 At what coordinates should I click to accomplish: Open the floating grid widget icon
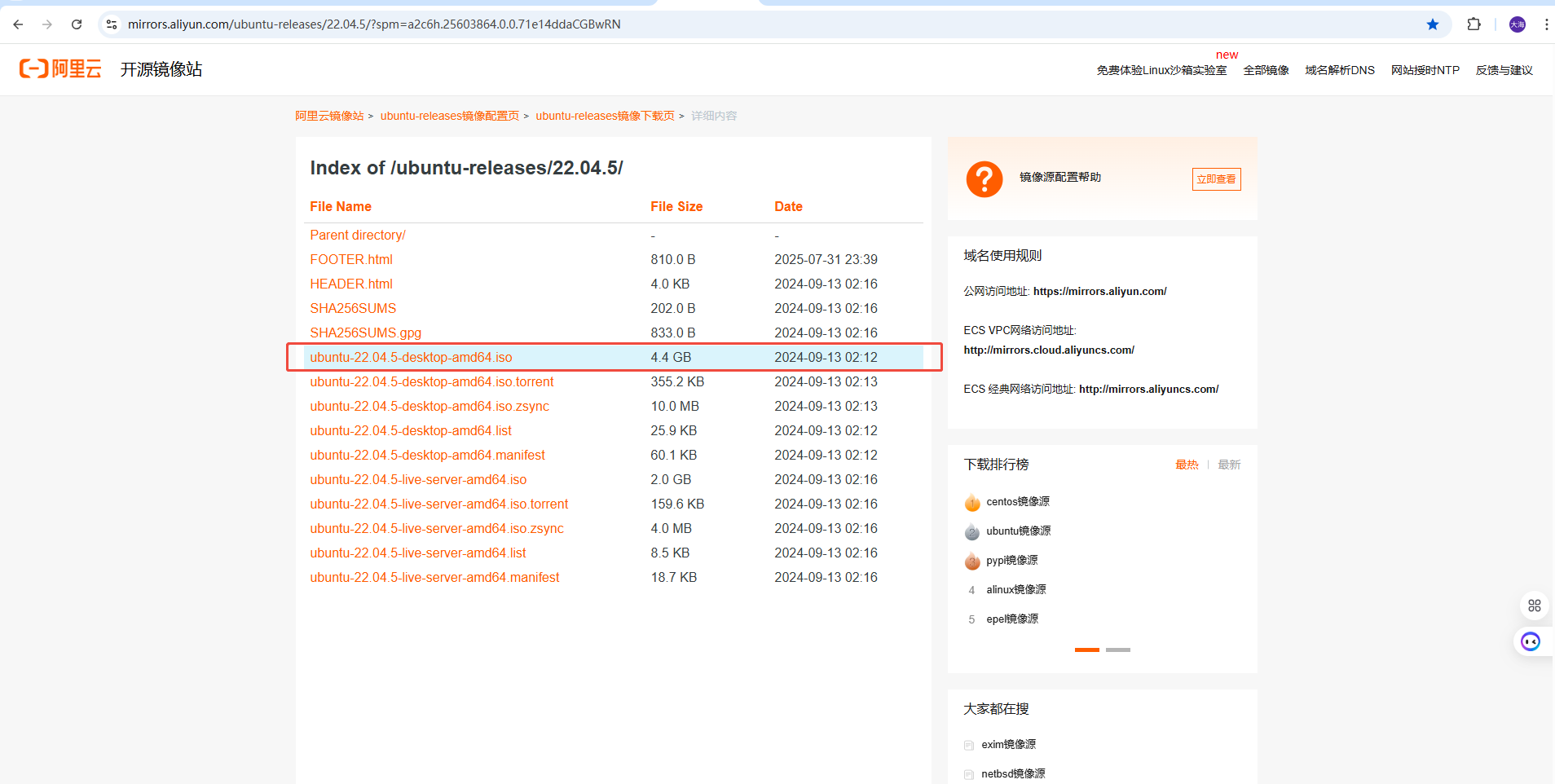click(x=1535, y=606)
